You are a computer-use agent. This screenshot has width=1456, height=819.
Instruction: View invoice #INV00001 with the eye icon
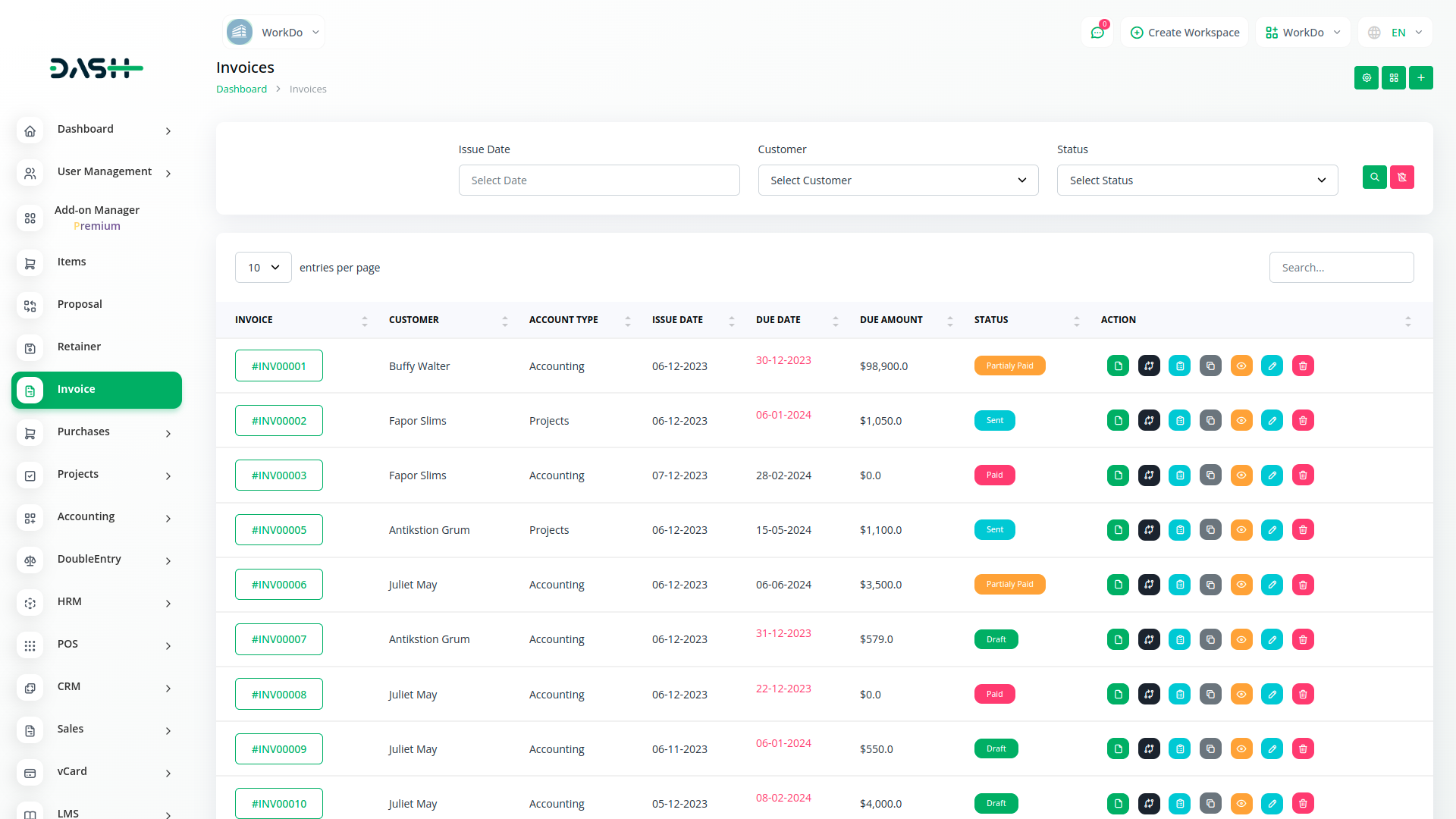point(1241,366)
